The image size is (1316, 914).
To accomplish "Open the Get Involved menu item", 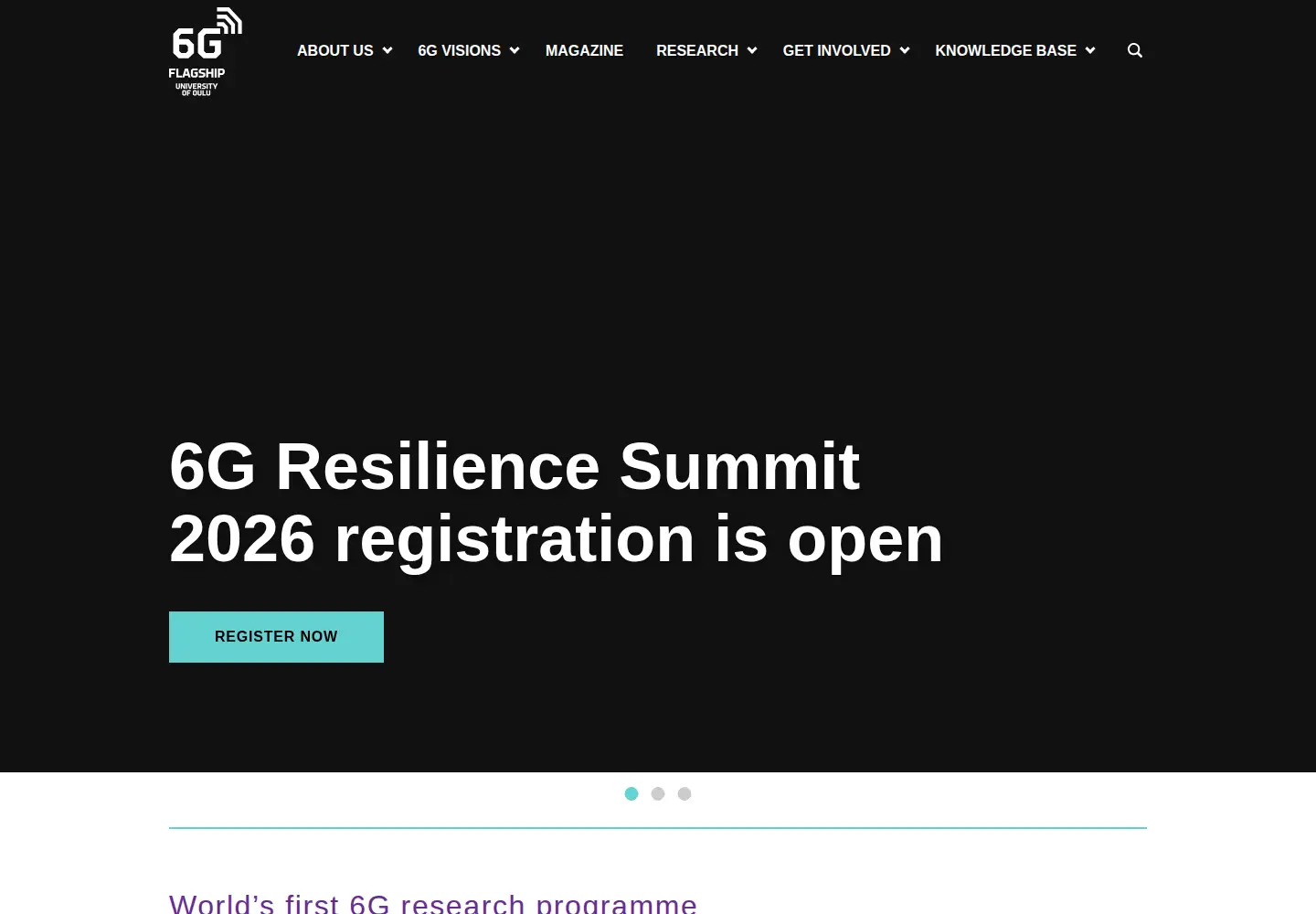I will [837, 50].
